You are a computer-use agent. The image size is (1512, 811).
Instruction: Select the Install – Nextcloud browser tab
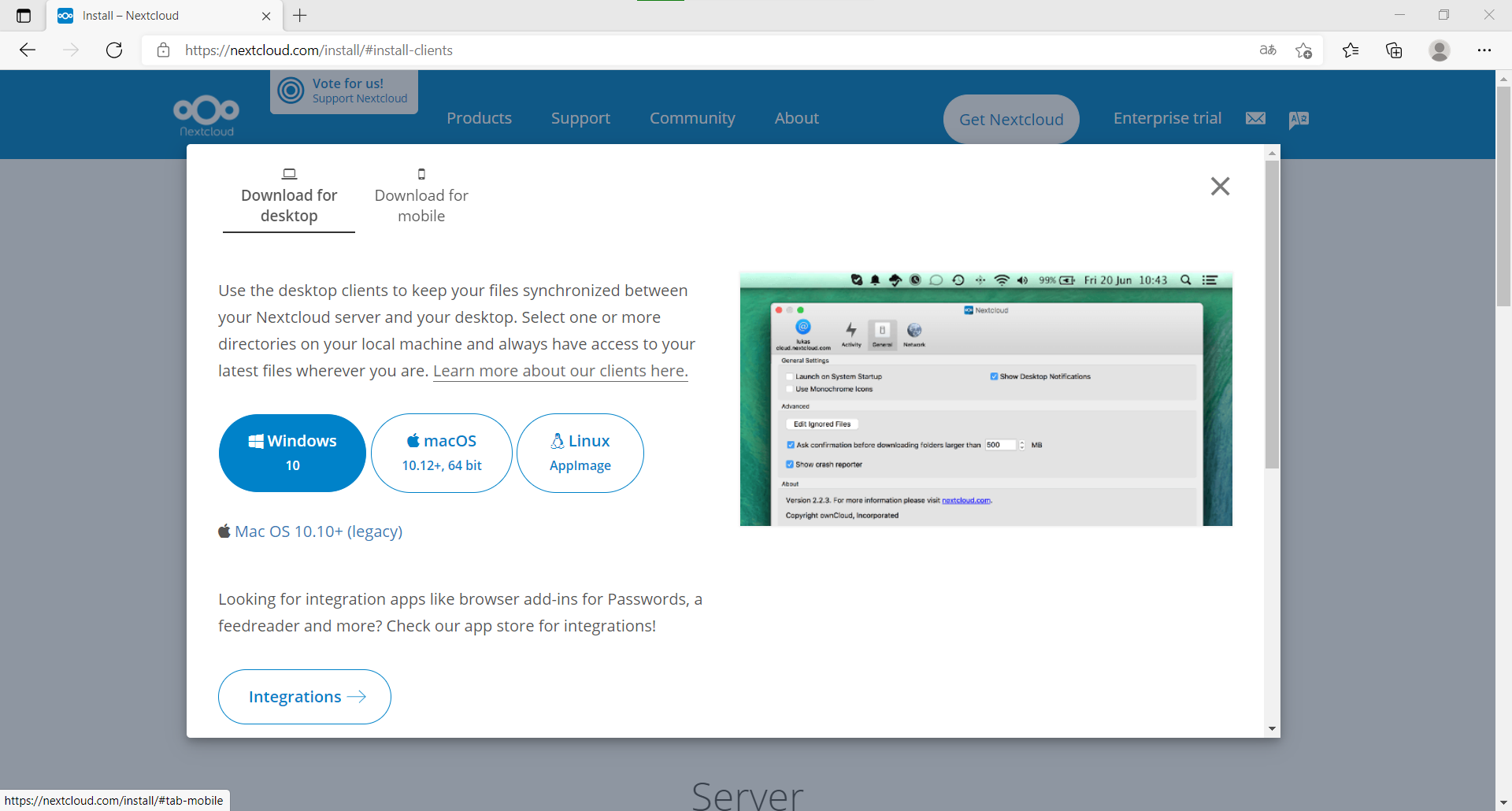tap(163, 16)
